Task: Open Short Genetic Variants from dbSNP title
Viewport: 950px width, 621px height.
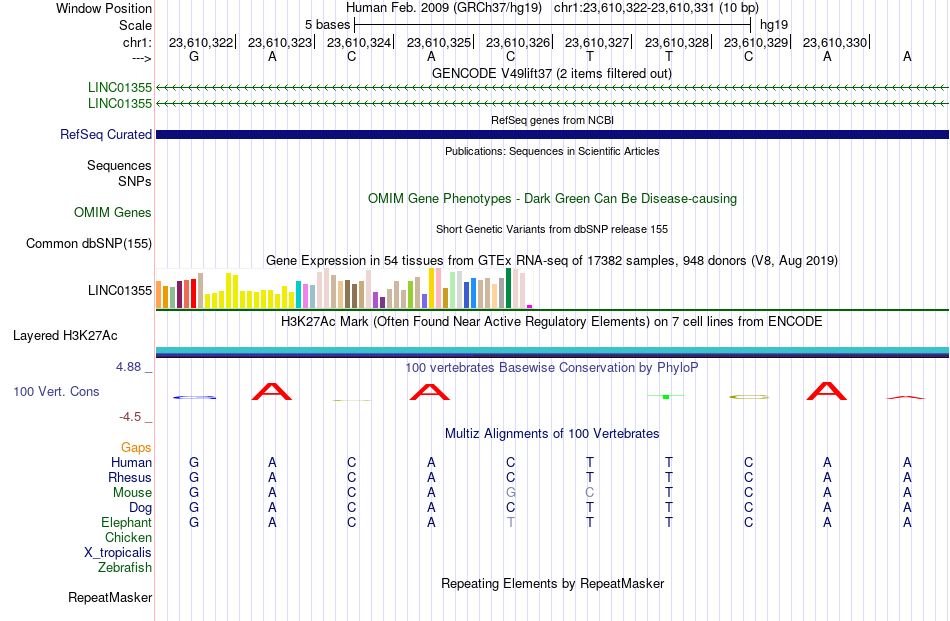Action: [552, 229]
